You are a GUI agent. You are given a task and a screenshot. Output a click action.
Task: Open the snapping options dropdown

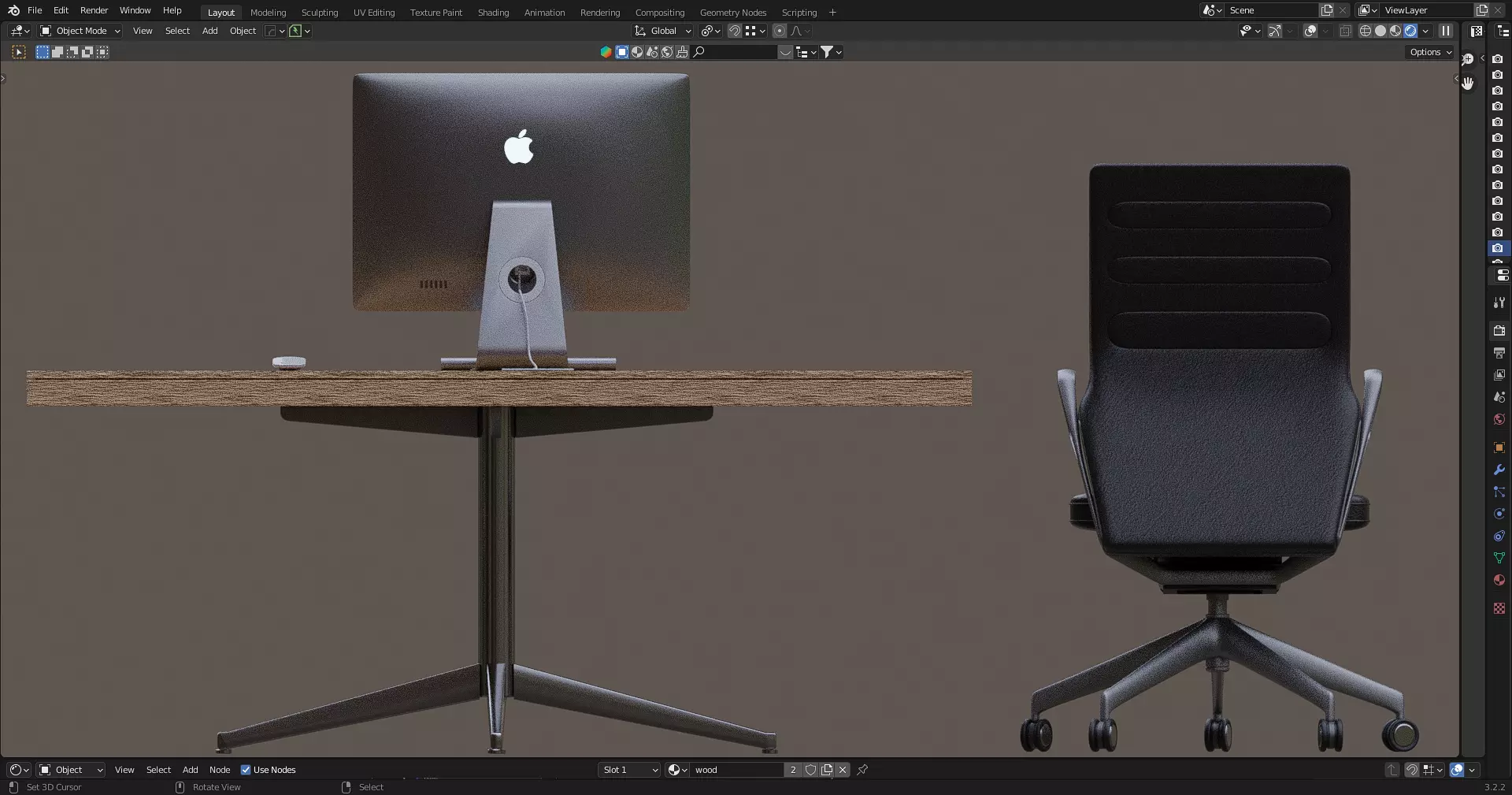(755, 31)
